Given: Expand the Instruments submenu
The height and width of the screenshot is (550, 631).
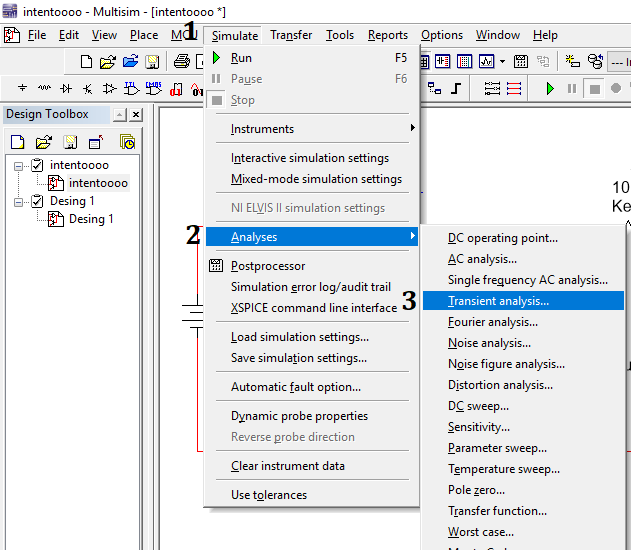Looking at the screenshot, I should click(x=312, y=129).
